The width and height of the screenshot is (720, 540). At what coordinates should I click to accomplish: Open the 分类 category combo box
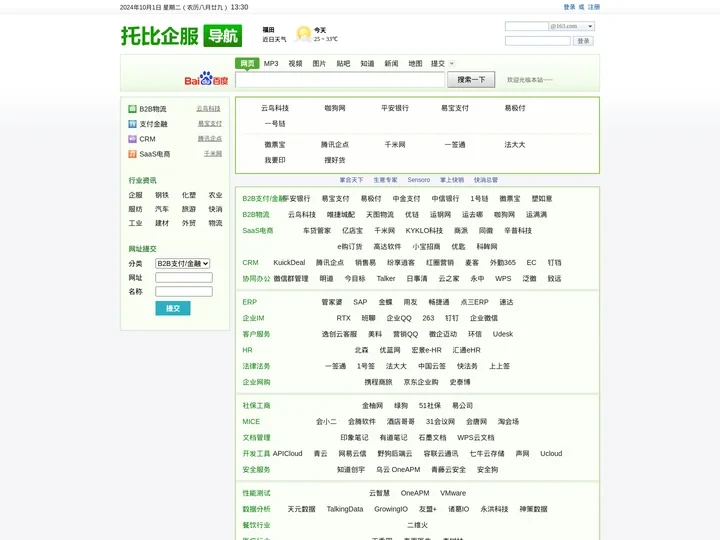(182, 264)
